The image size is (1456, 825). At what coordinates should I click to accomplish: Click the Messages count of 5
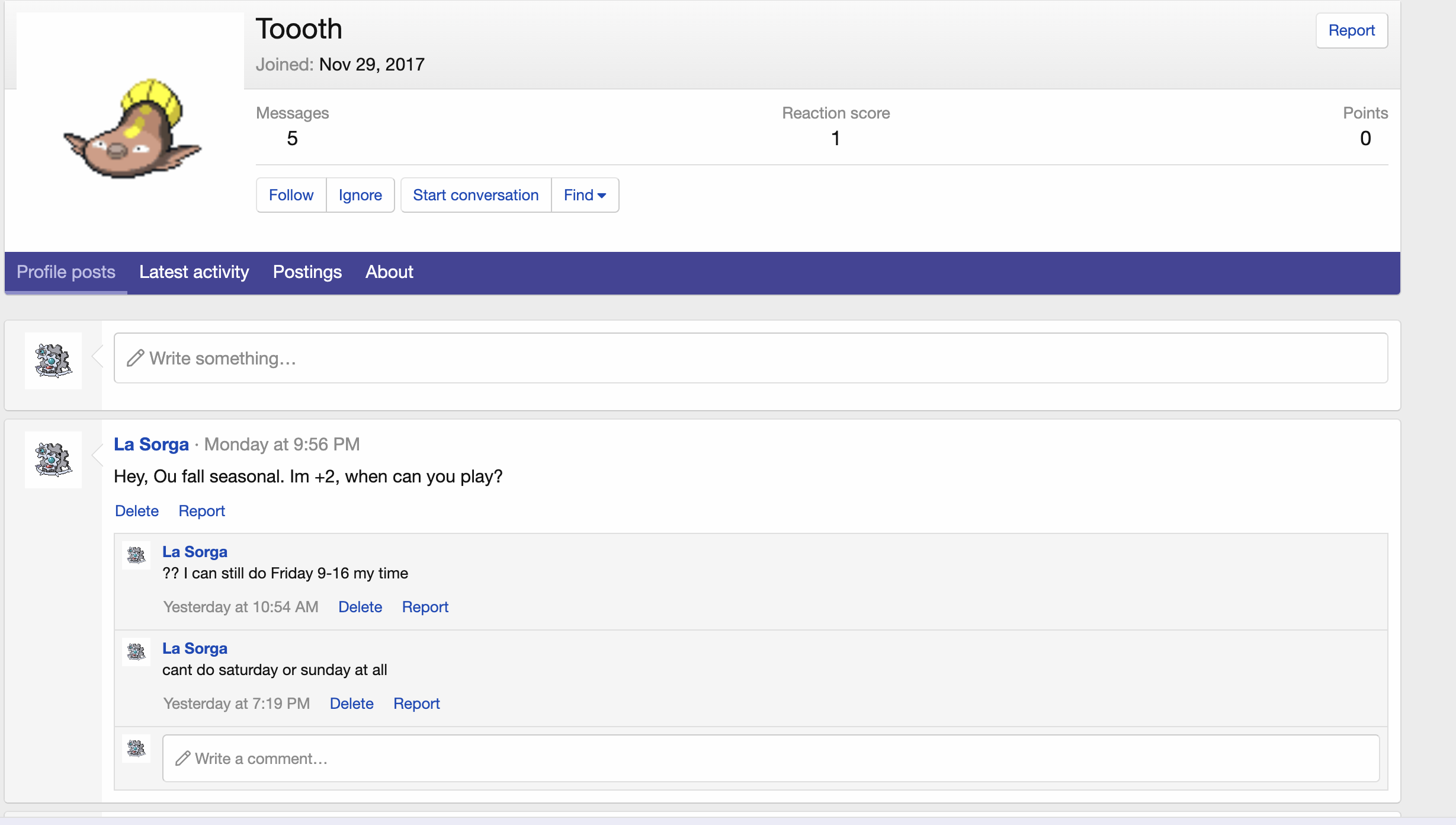click(292, 139)
